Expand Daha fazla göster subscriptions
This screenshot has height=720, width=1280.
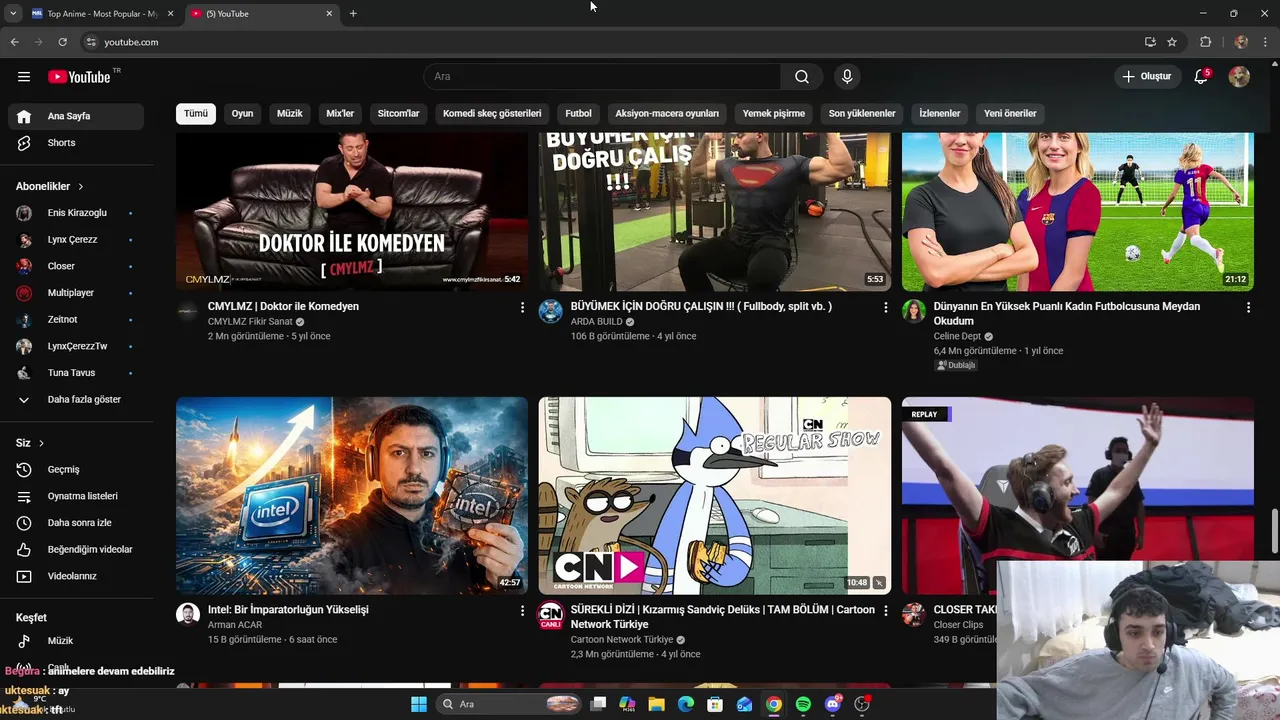click(x=76, y=400)
